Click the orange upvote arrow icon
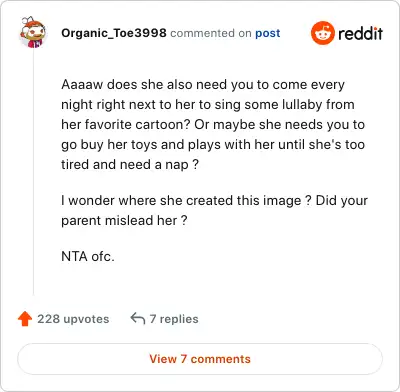The height and width of the screenshot is (392, 400). [x=25, y=319]
